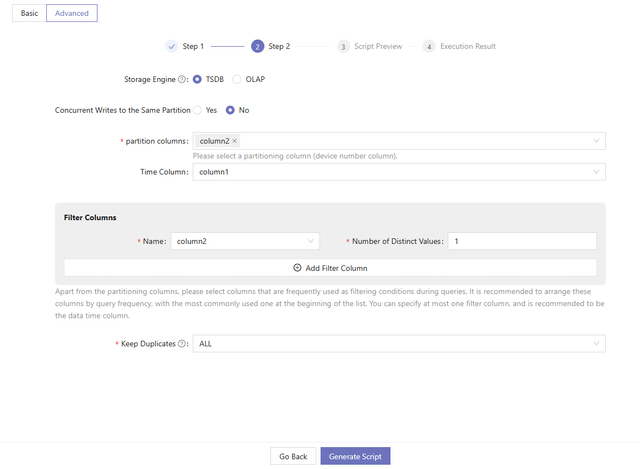The image size is (640, 469).
Task: Open the filter column Name dropdown
Action: [310, 241]
